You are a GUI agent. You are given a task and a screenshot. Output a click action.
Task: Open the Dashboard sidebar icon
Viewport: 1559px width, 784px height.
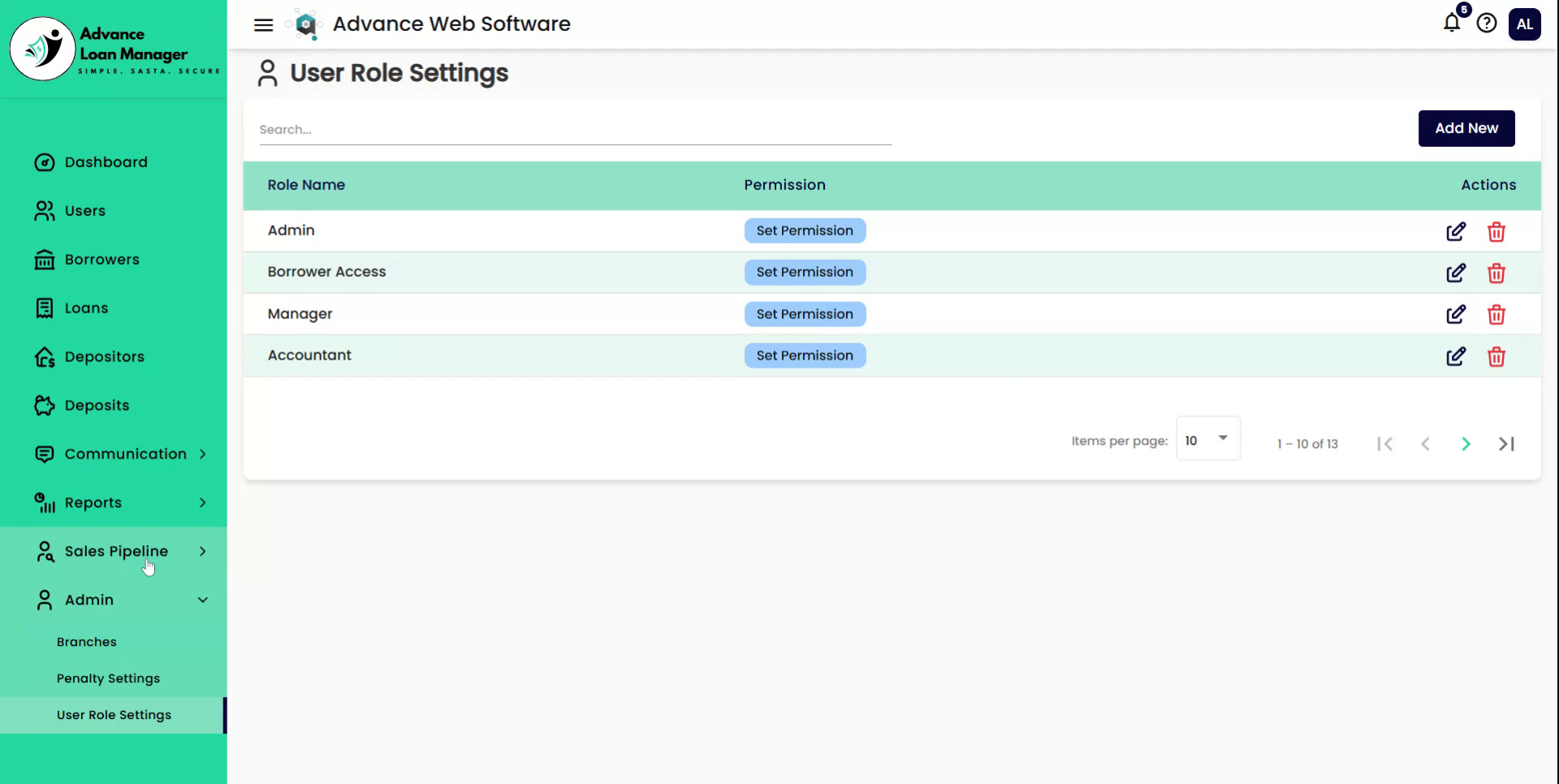click(45, 162)
